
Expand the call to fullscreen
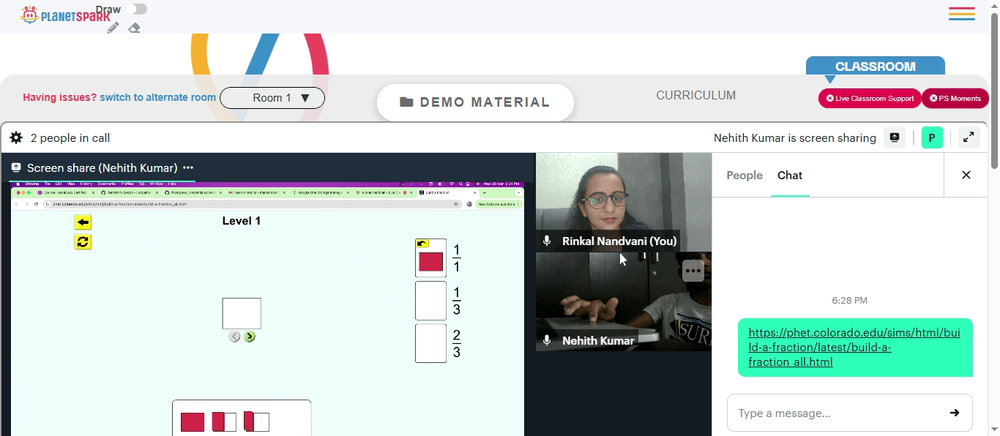coord(969,138)
